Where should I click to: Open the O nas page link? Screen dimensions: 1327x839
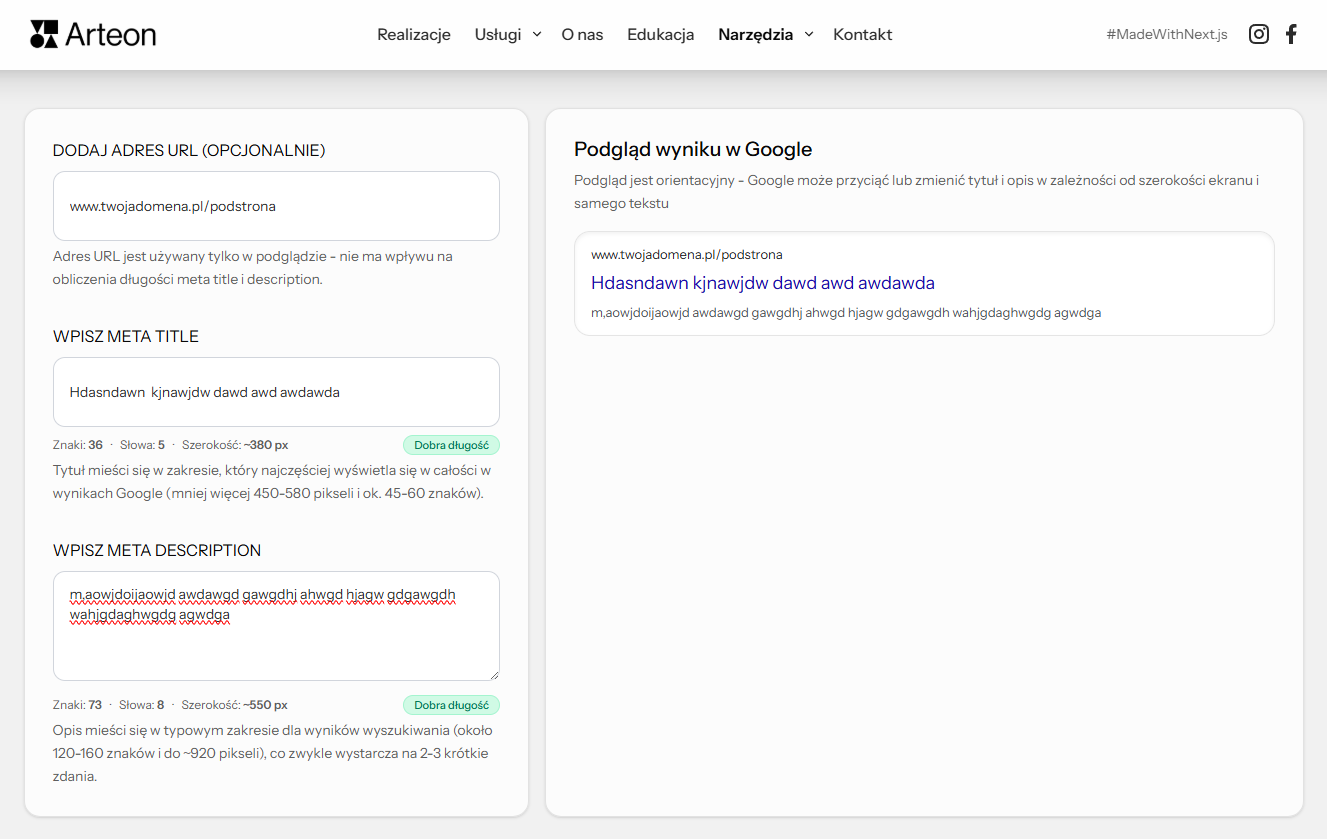tap(582, 34)
